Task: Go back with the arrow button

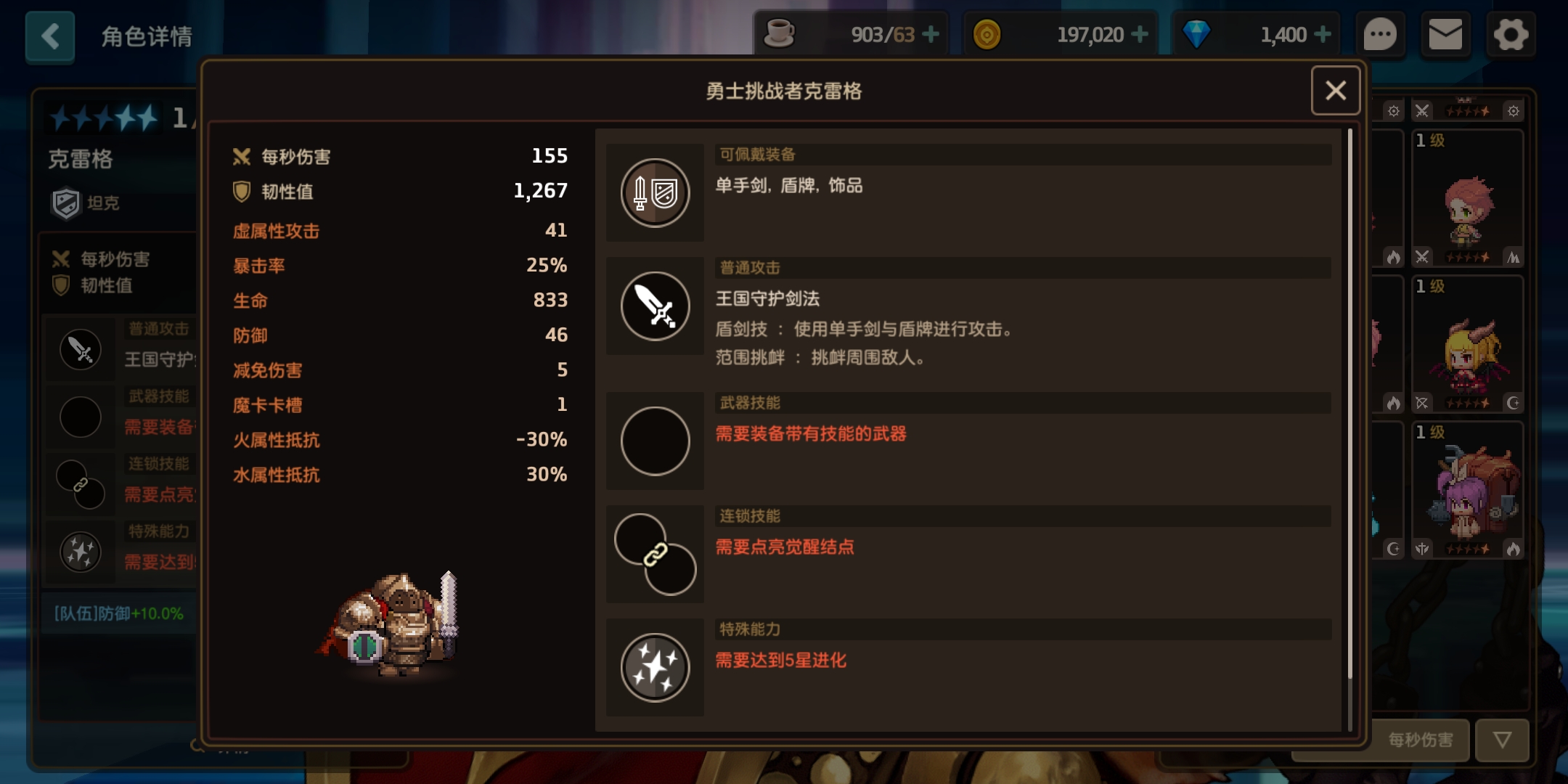Action: [50, 36]
